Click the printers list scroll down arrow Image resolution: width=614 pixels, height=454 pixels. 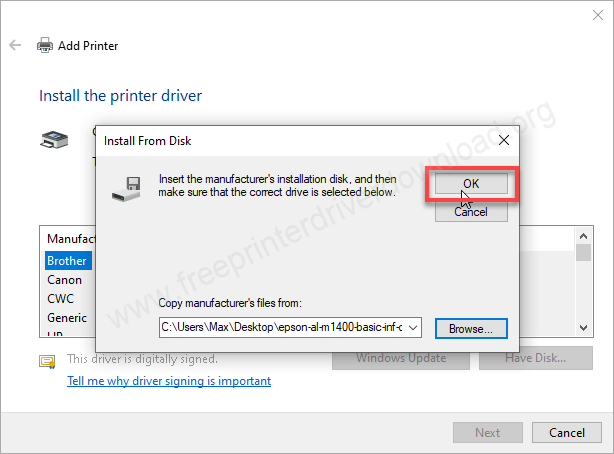tap(583, 327)
